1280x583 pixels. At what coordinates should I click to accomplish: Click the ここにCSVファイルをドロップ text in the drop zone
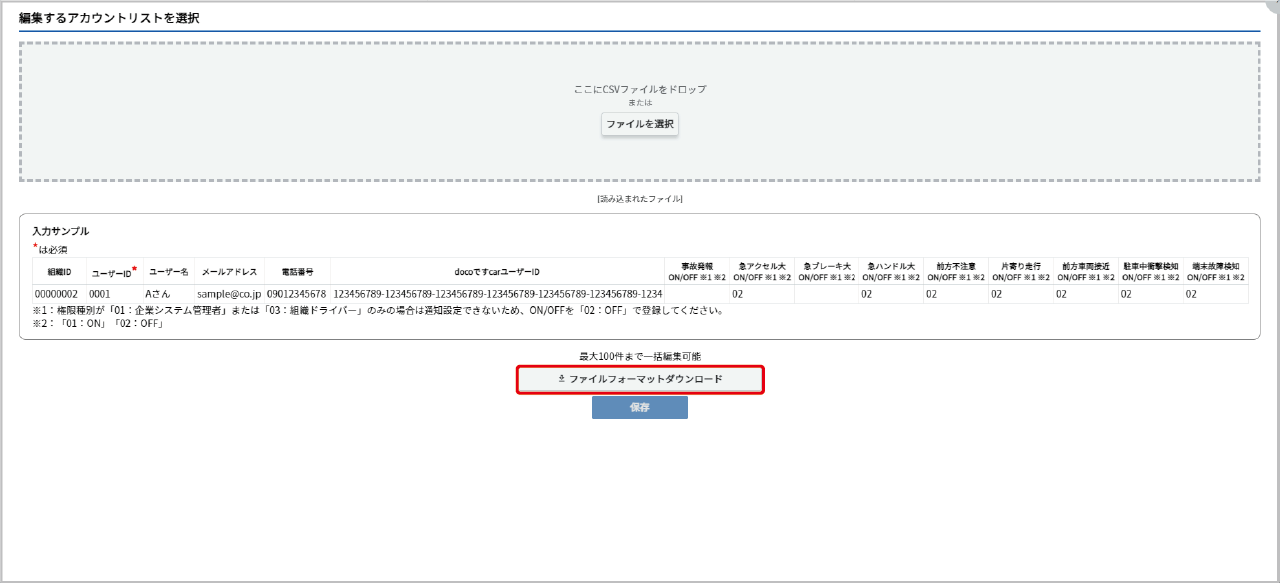click(640, 89)
